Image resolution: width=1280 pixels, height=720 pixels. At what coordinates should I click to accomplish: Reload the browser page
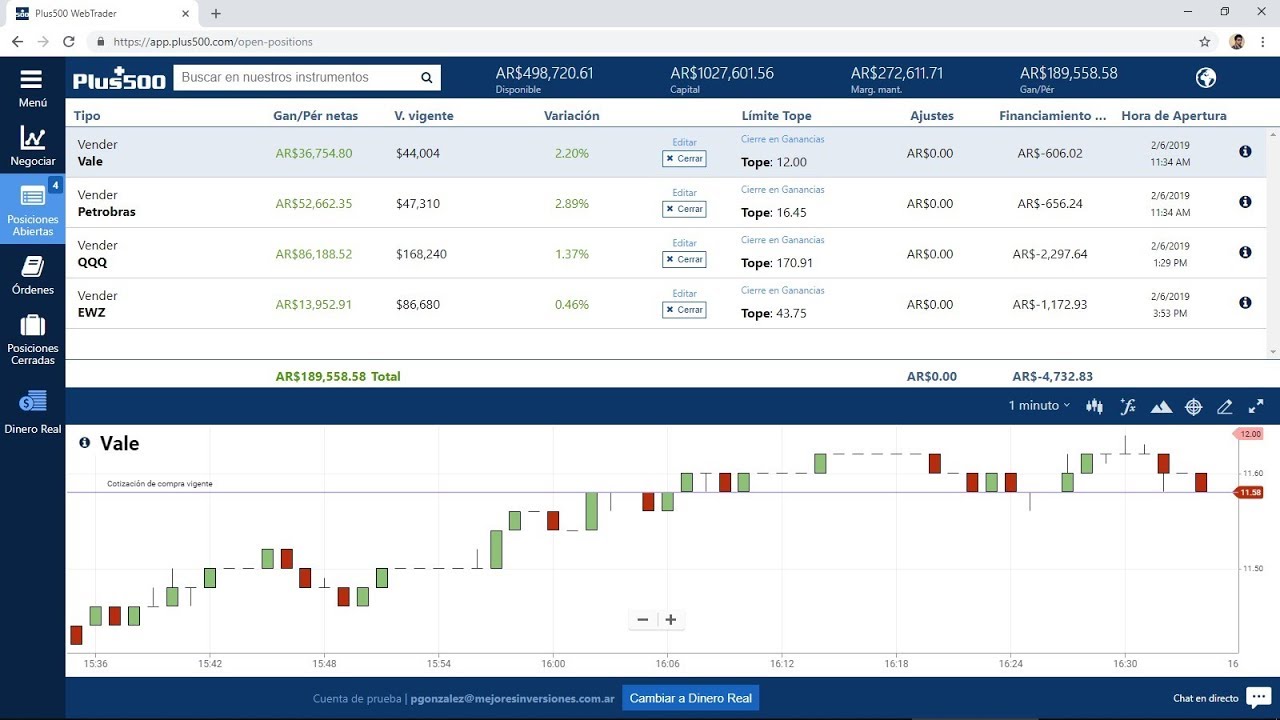68,42
